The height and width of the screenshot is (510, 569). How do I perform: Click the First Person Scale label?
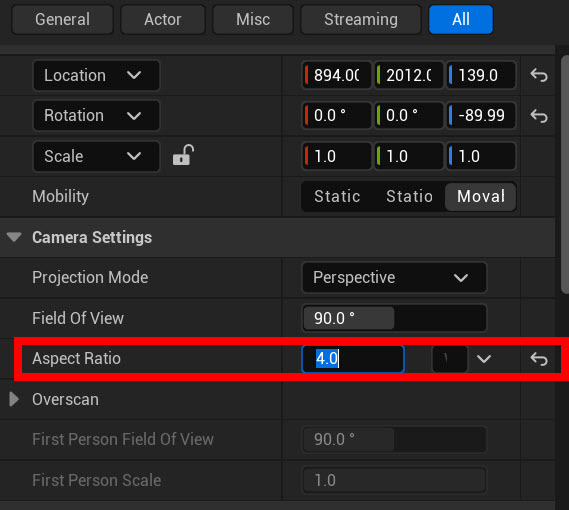pyautogui.click(x=97, y=480)
